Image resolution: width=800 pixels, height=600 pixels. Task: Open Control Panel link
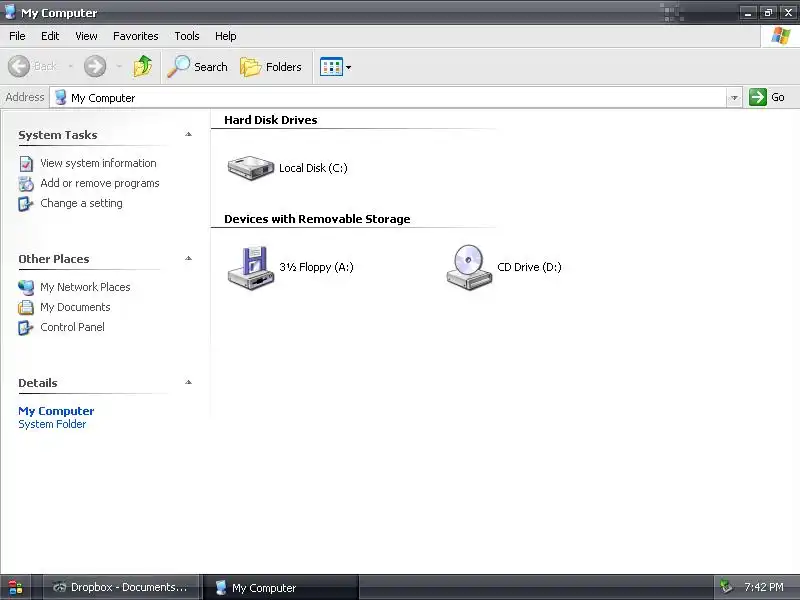tap(72, 327)
